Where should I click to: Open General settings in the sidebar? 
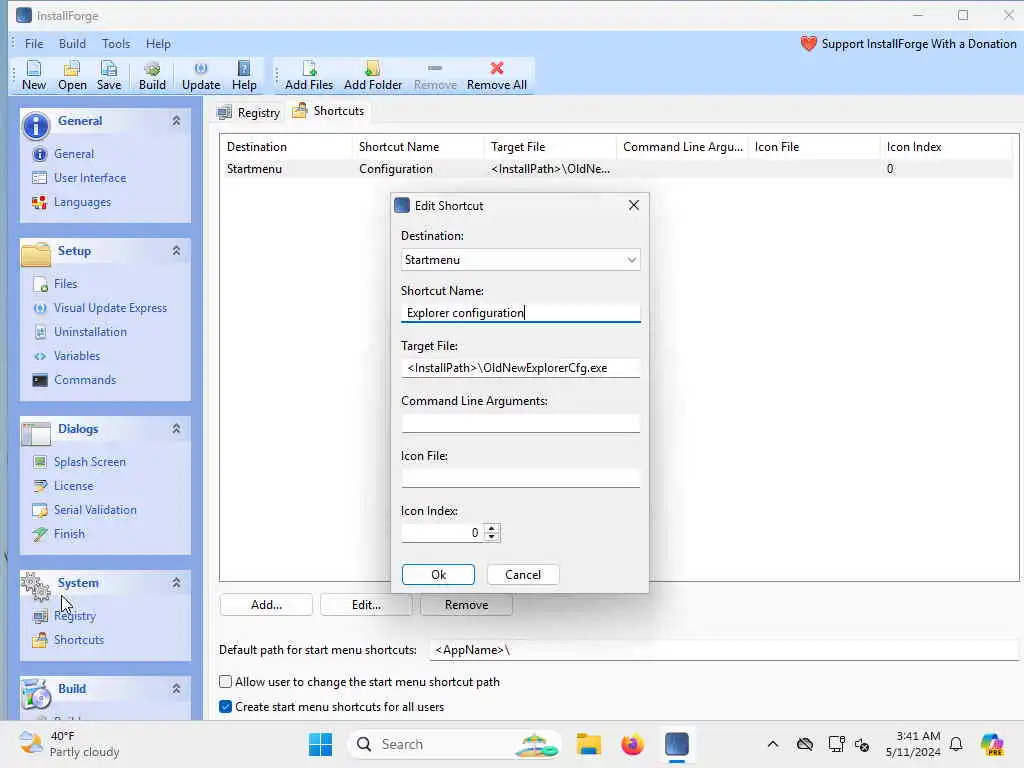pyautogui.click(x=74, y=154)
